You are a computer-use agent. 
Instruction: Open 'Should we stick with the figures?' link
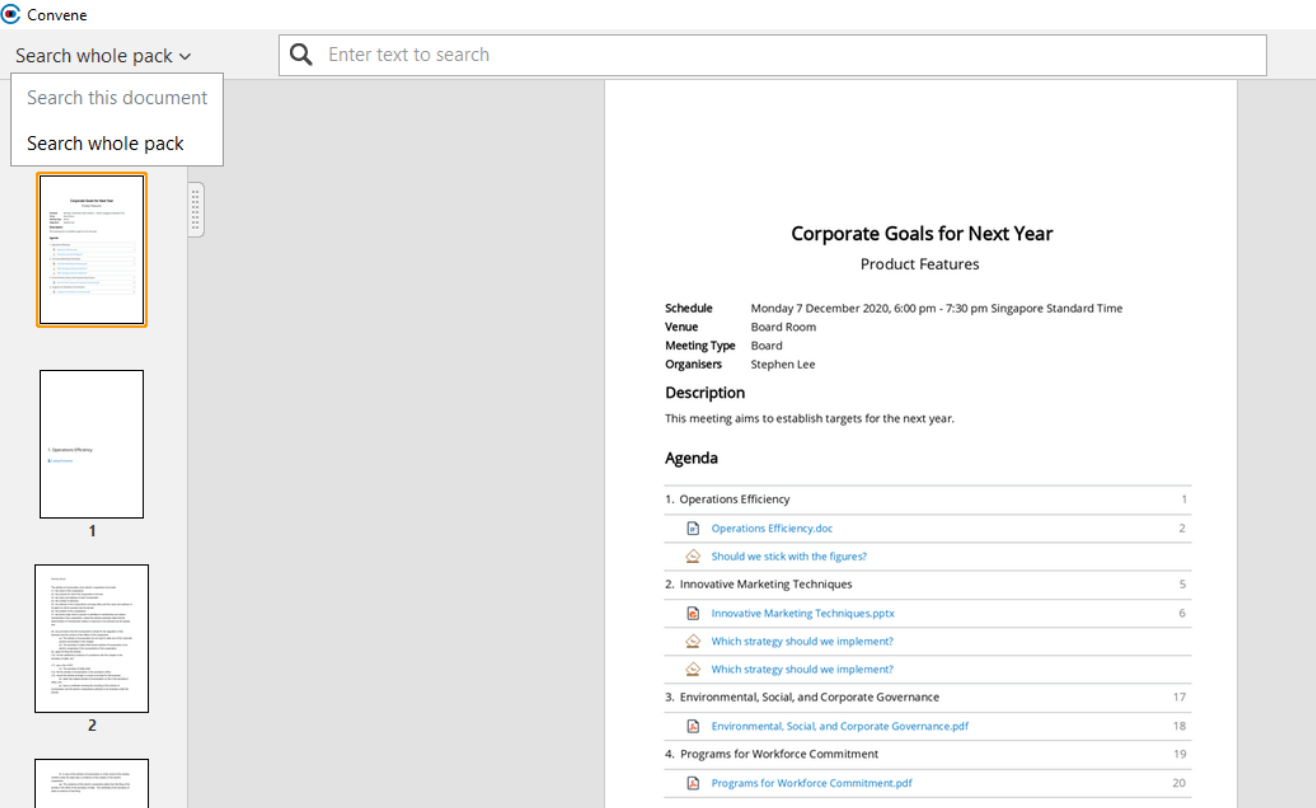pyautogui.click(x=788, y=556)
